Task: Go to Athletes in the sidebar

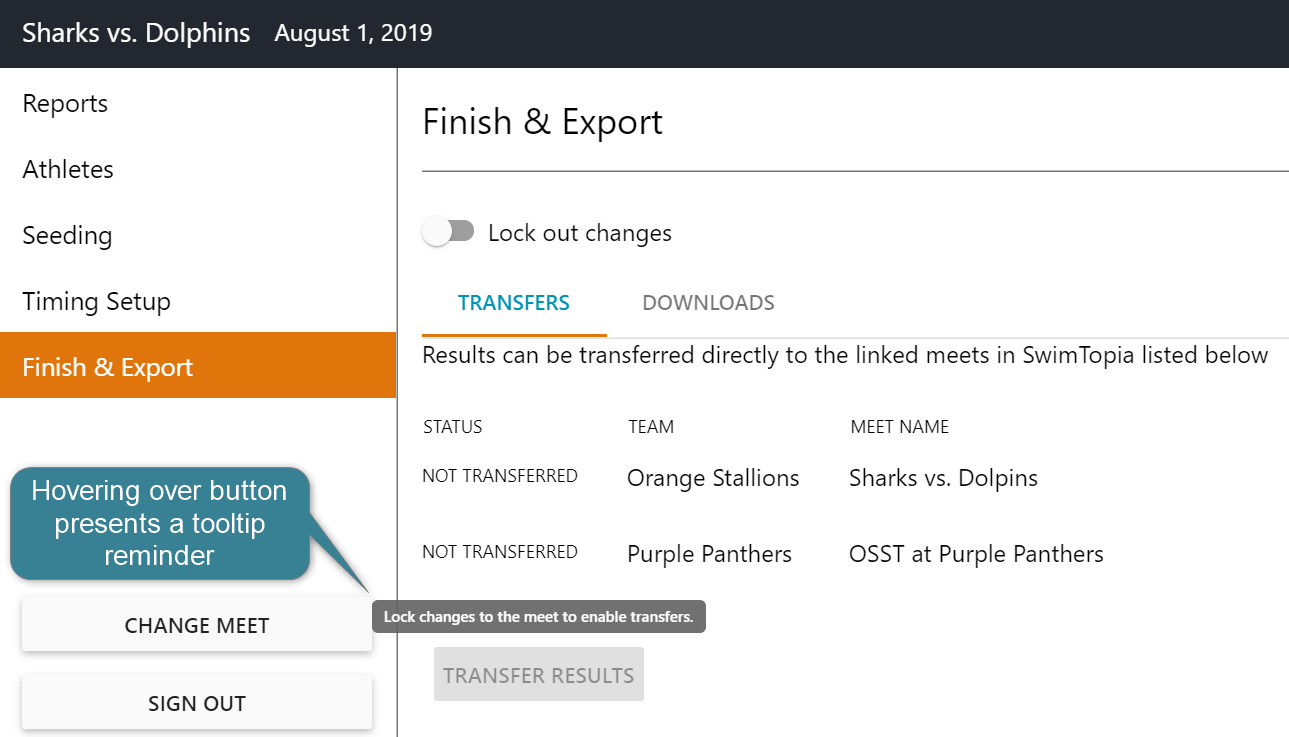Action: tap(68, 170)
